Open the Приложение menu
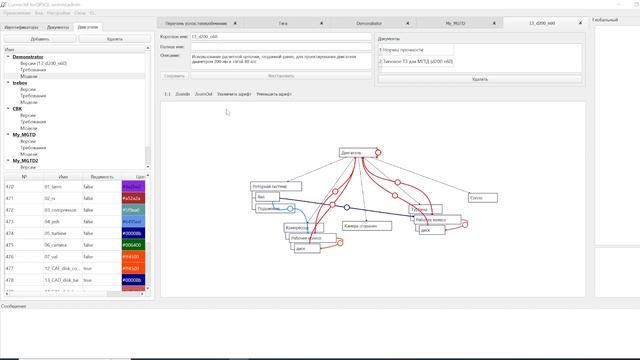 tap(17, 13)
